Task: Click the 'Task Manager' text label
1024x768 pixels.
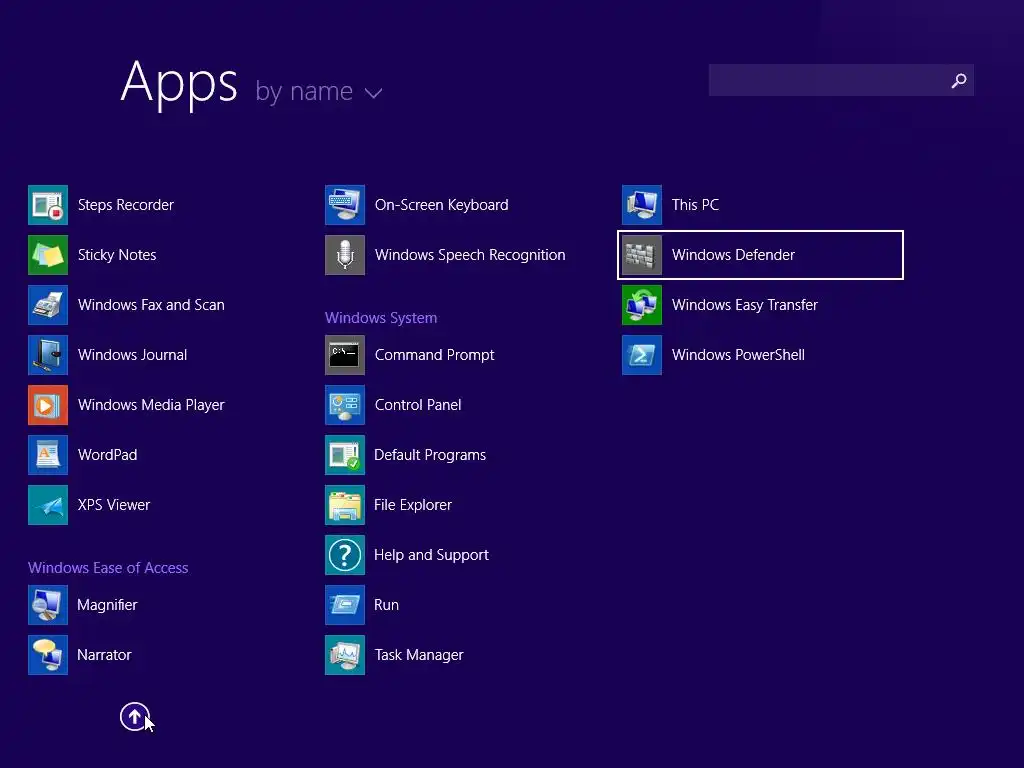Action: [419, 655]
